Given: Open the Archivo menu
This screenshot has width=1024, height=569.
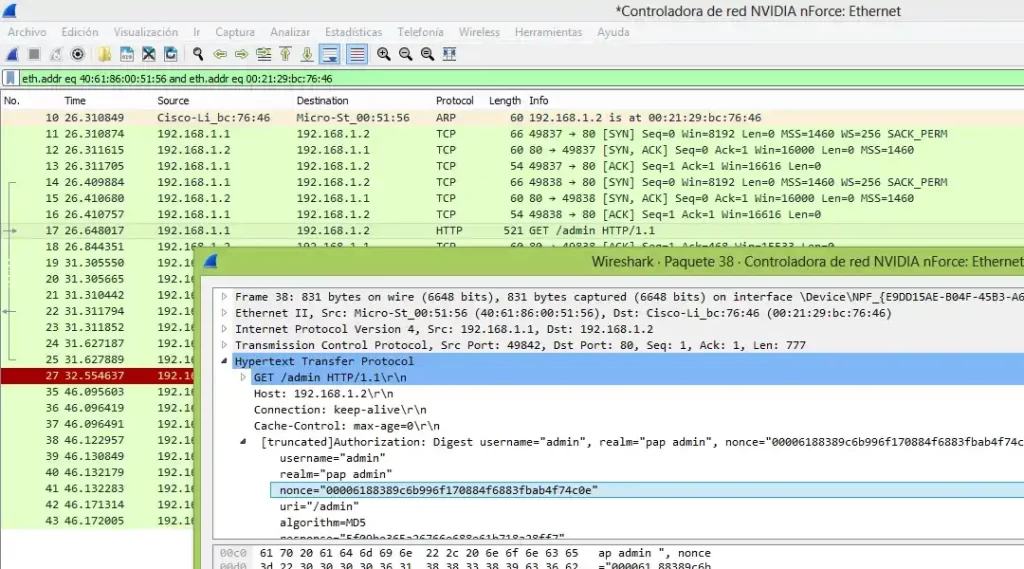Looking at the screenshot, I should (x=27, y=32).
